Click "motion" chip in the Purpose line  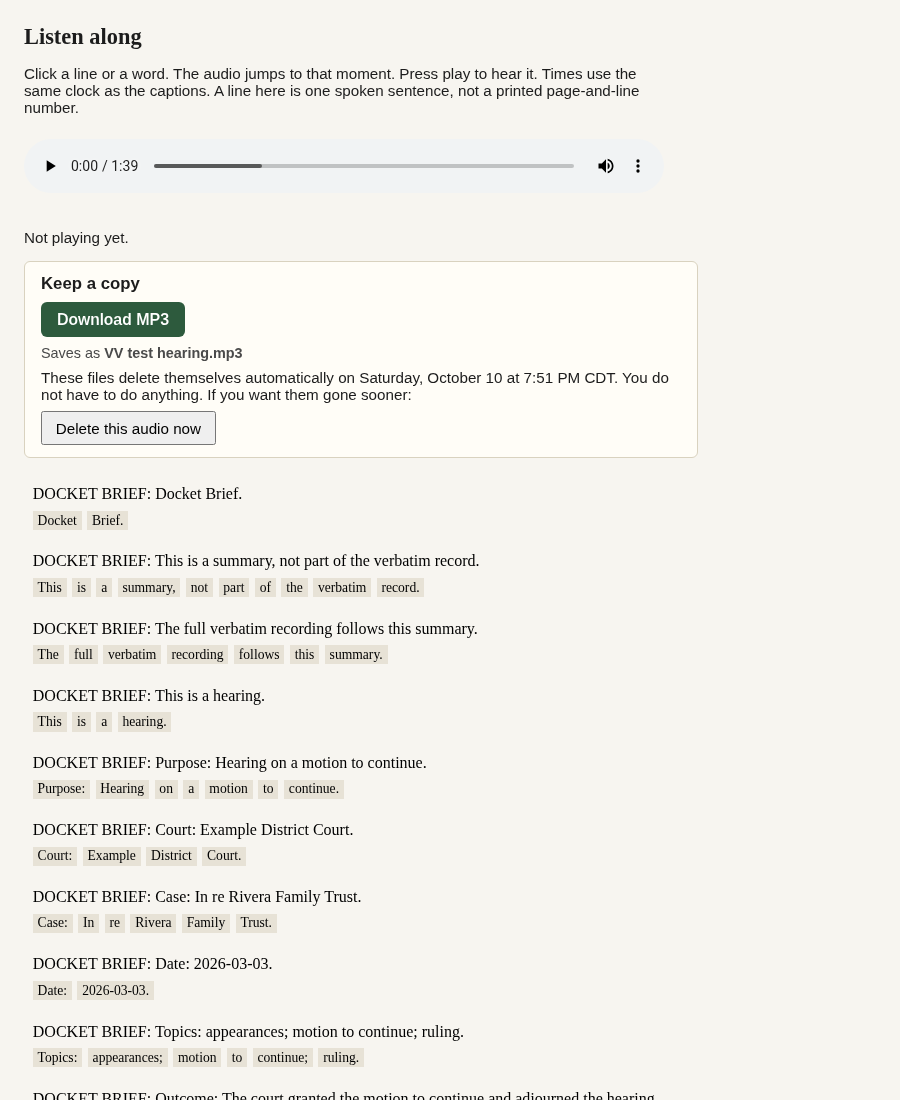tap(228, 789)
